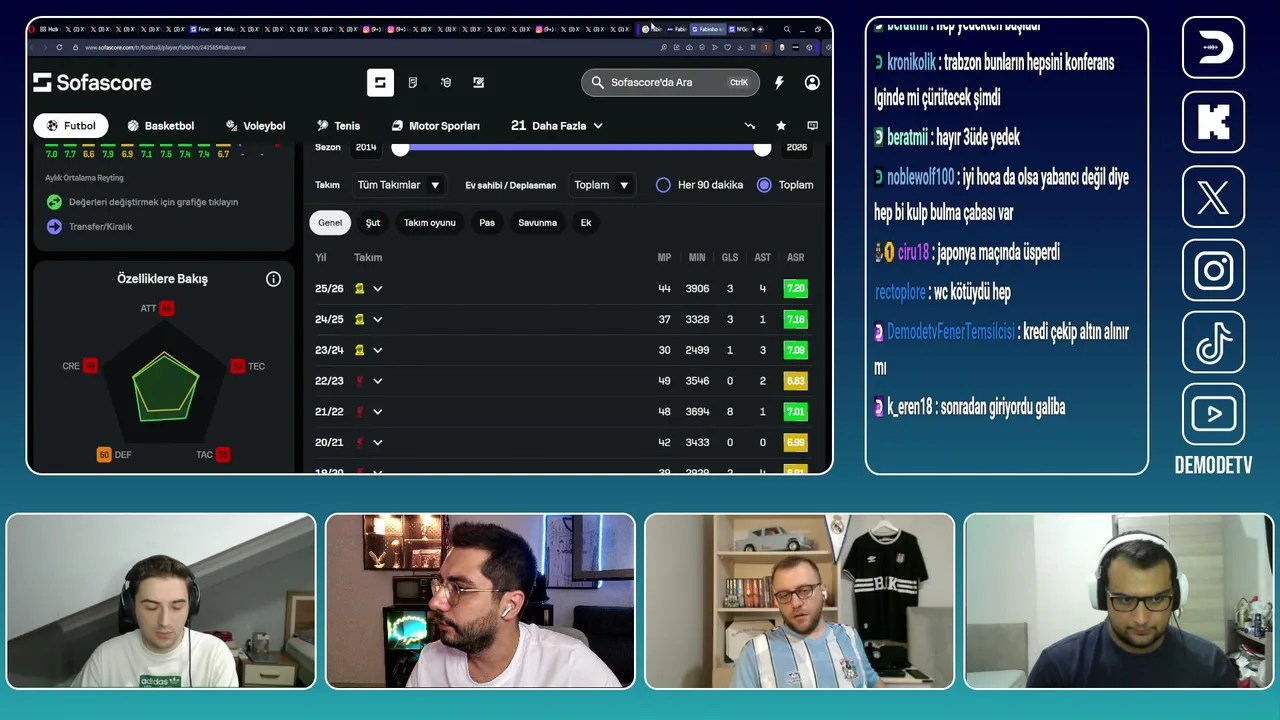Select the Voleybol sport tab

pyautogui.click(x=256, y=126)
